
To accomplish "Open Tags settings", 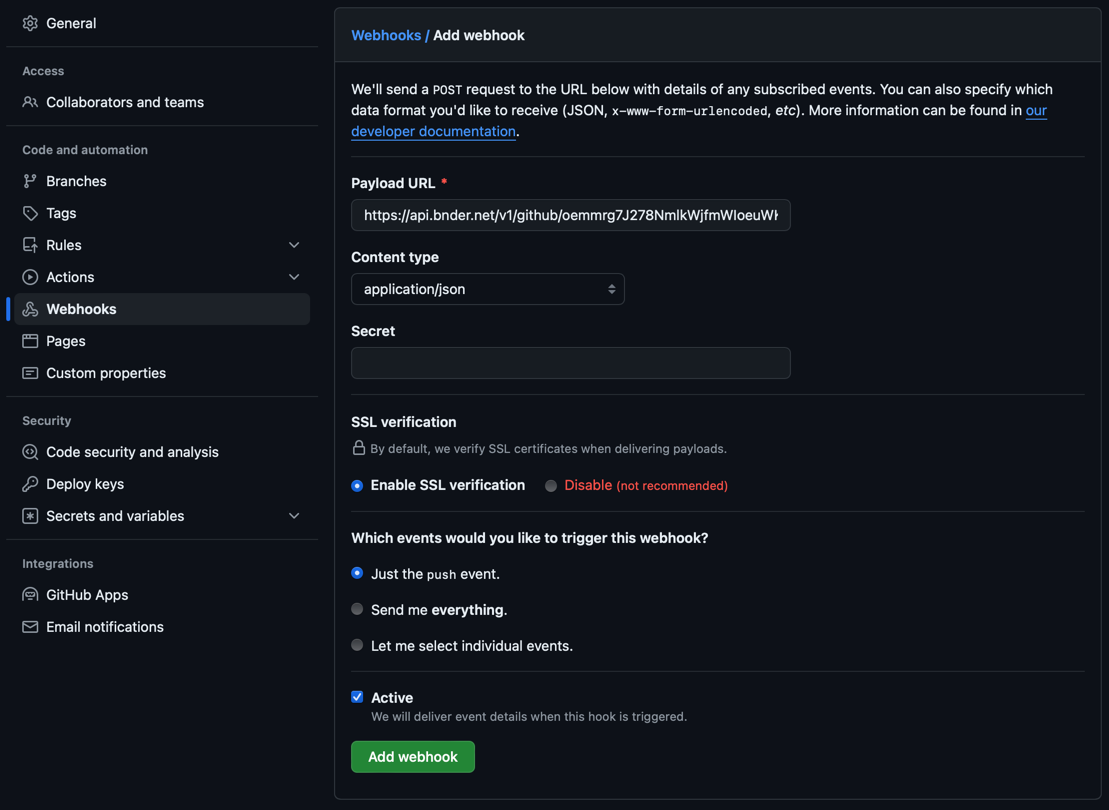I will pyautogui.click(x=162, y=213).
